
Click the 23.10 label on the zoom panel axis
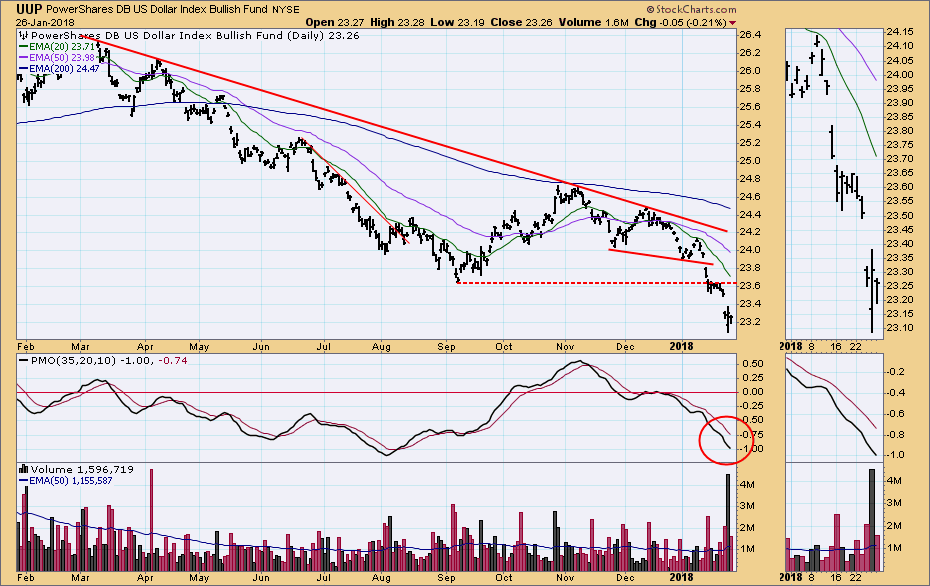[x=899, y=328]
